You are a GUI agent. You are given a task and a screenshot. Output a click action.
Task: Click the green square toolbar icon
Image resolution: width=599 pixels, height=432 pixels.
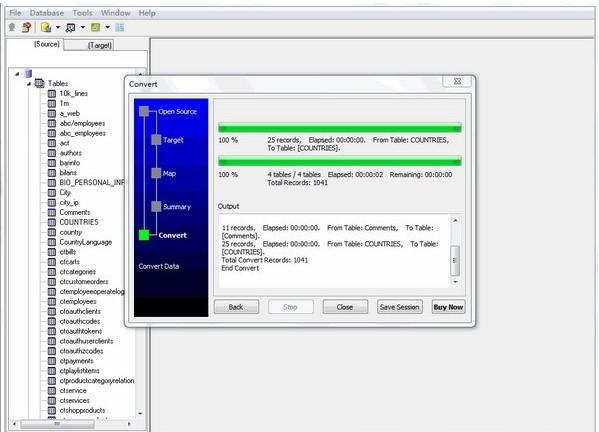(x=96, y=27)
